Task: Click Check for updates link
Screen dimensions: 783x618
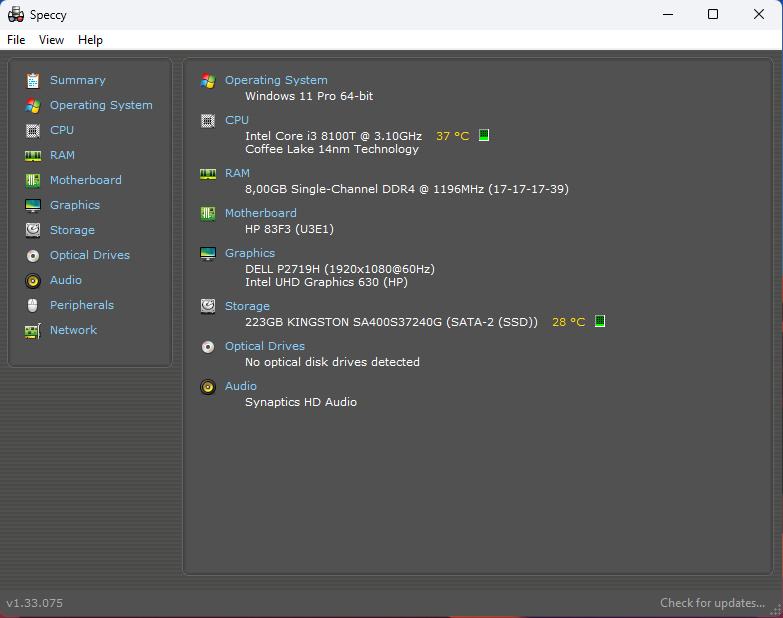Action: pos(713,603)
